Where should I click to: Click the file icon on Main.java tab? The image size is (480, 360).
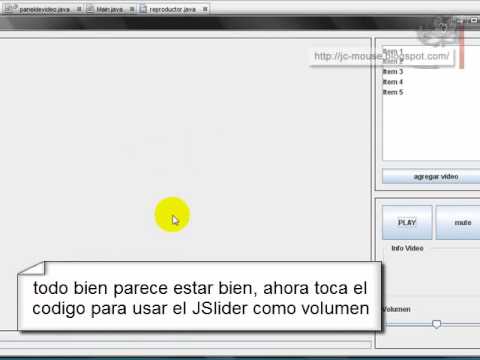90,9
